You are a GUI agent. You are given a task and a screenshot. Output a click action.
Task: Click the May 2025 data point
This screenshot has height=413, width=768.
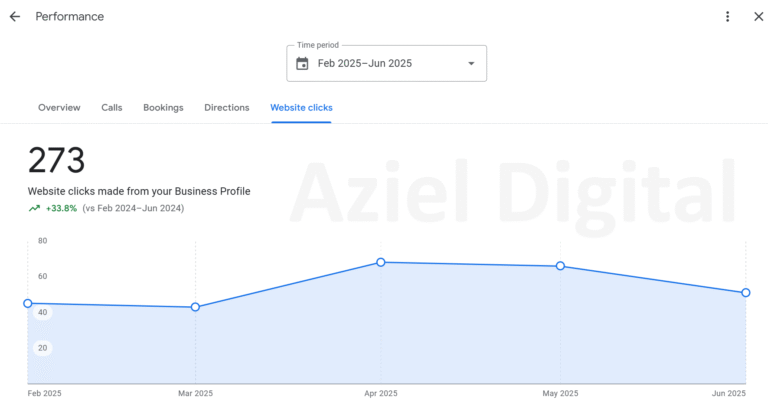(560, 266)
